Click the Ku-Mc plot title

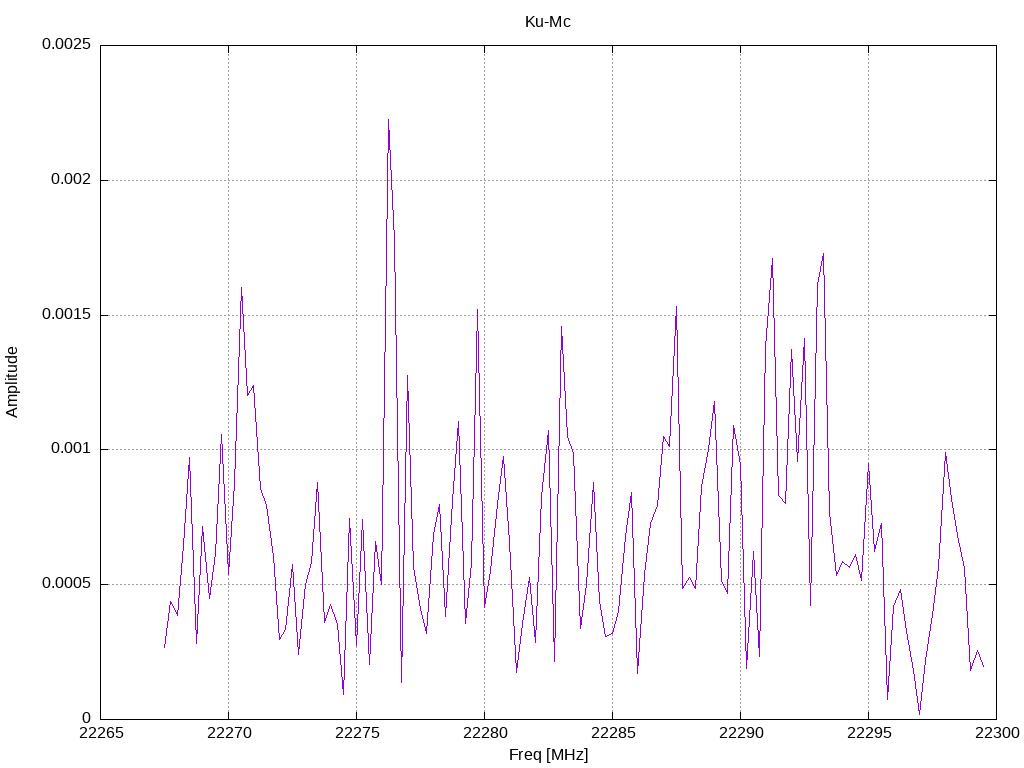(x=547, y=22)
